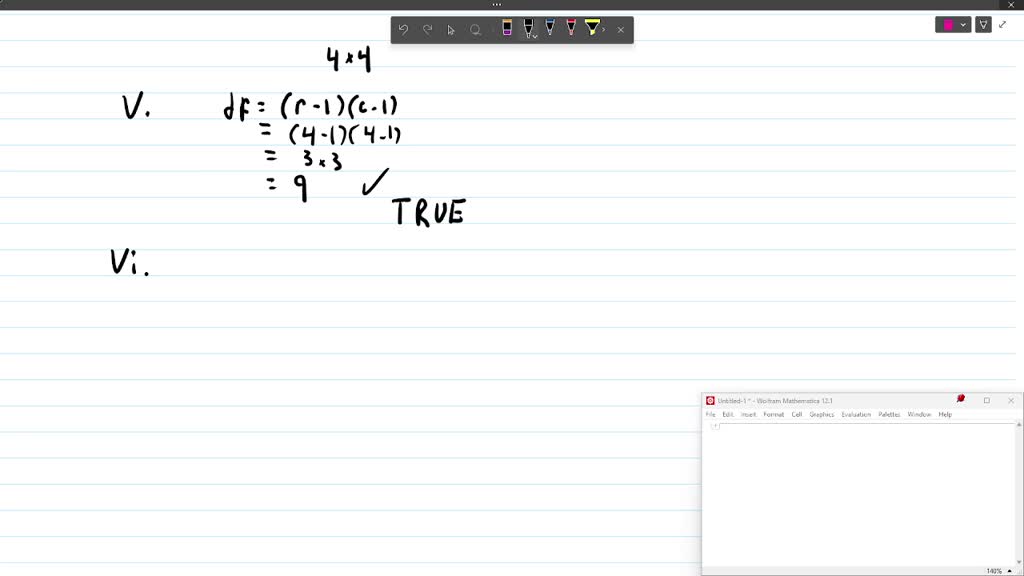1024x576 pixels.
Task: Toggle the pen mode button near top right
Action: click(983, 24)
